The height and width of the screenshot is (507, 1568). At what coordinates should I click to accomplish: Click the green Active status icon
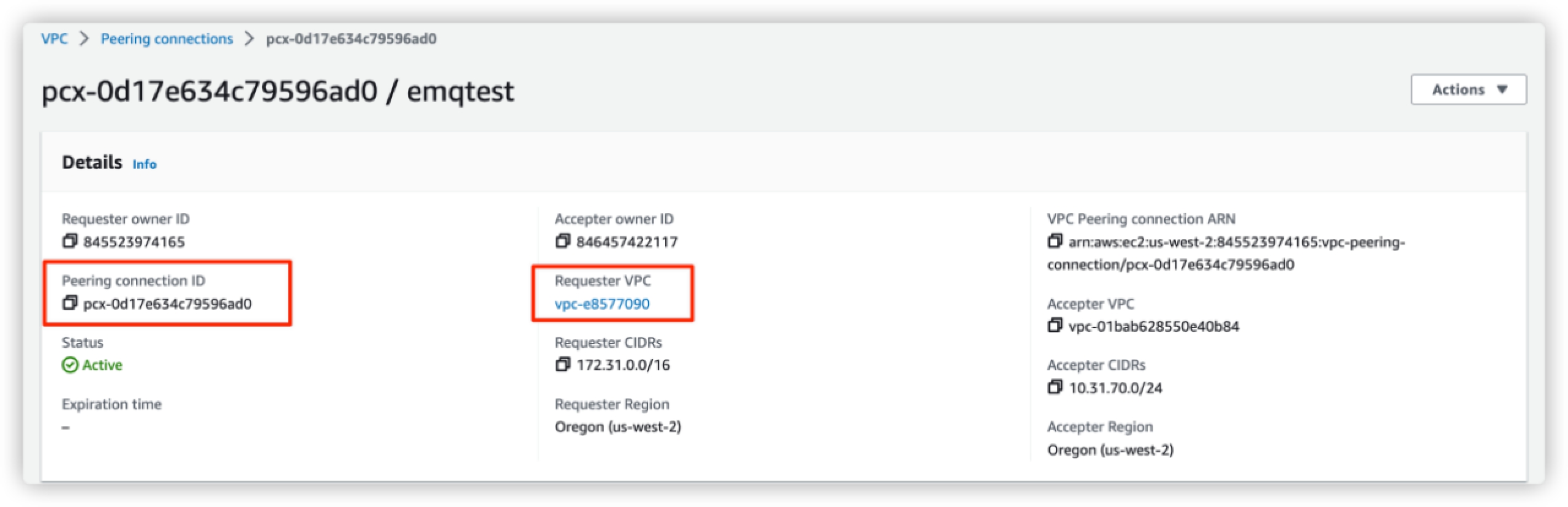(70, 365)
